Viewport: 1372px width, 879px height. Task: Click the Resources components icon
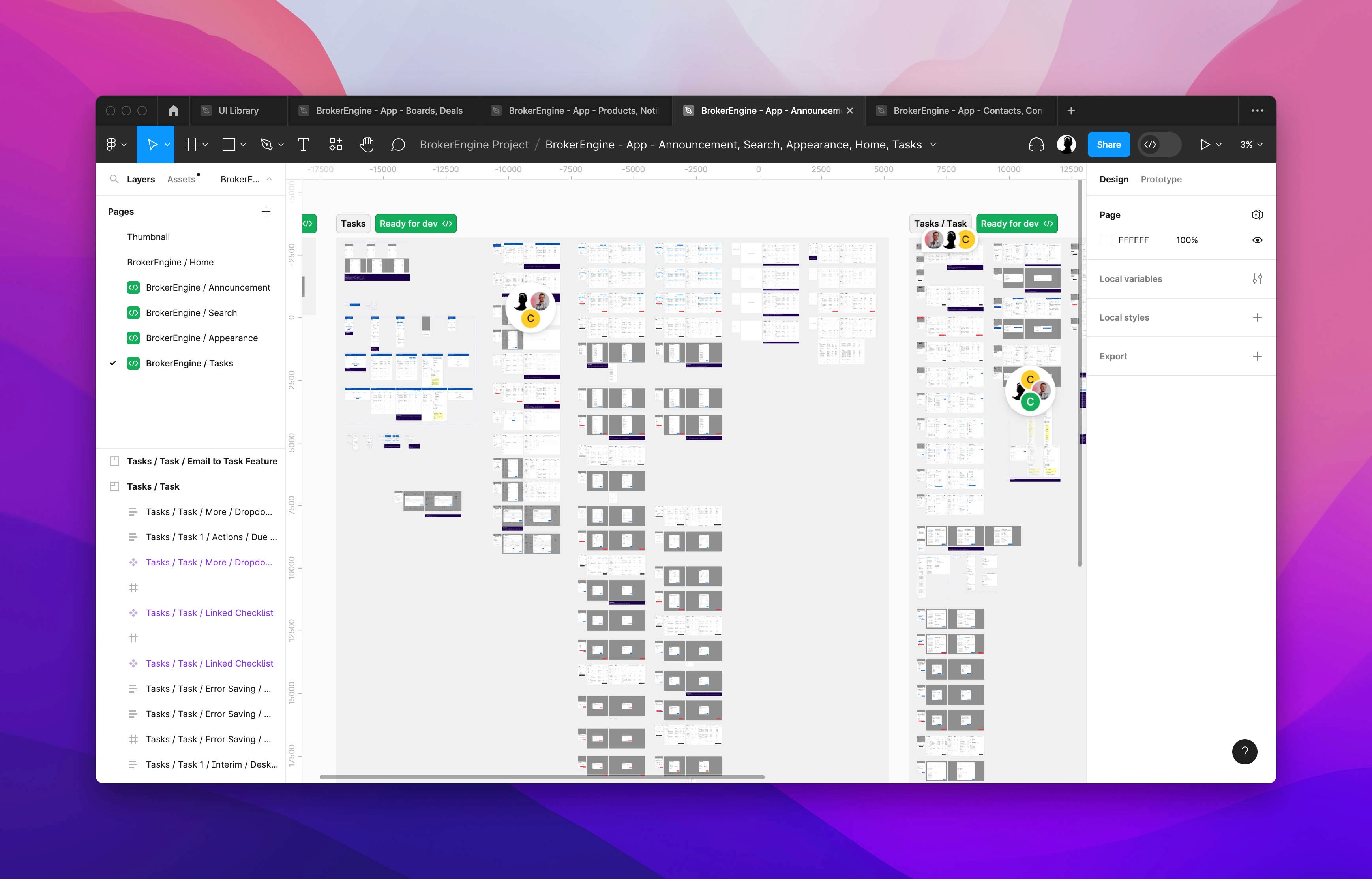tap(336, 145)
